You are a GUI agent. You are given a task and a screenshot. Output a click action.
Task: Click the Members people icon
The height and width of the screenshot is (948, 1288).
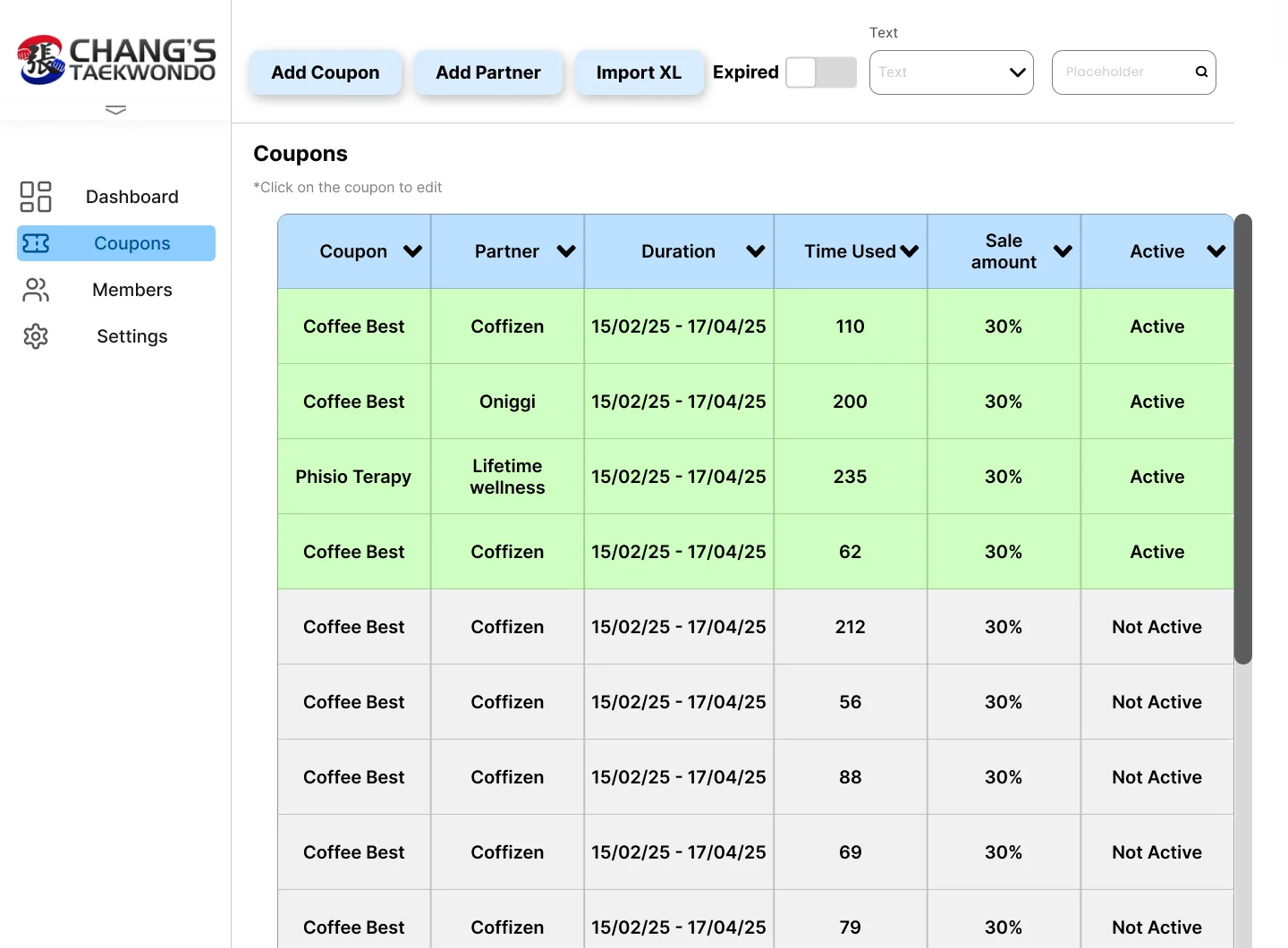36,290
